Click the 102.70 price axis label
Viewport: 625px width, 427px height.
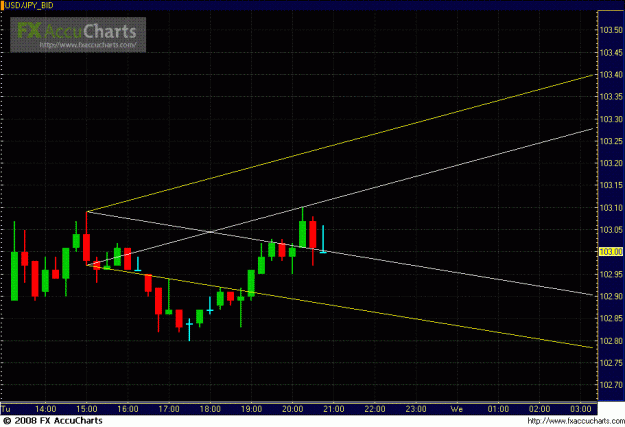[x=611, y=385]
